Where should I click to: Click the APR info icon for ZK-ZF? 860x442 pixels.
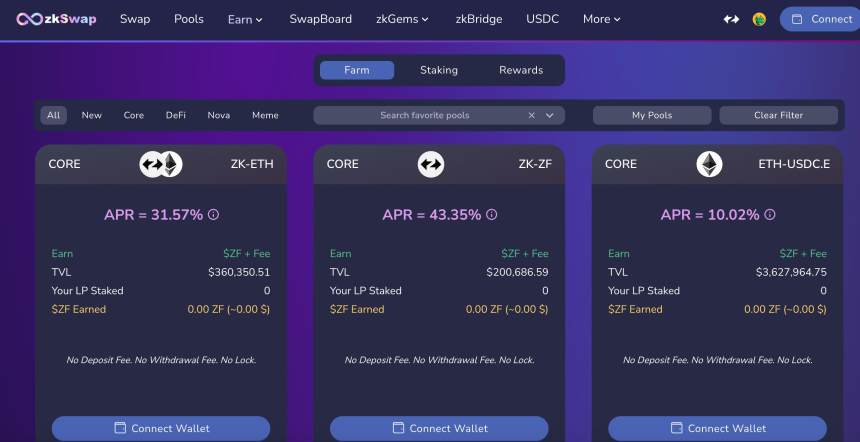[x=491, y=215]
